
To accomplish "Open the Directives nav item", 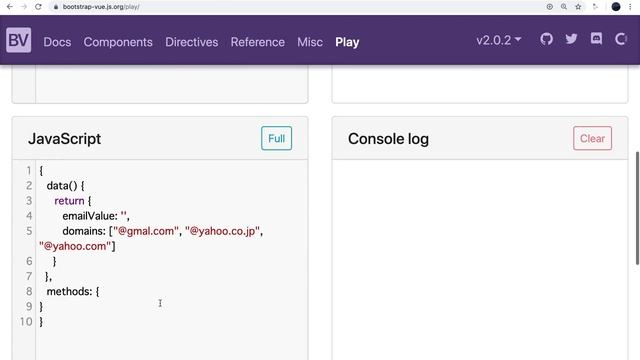I will click(x=191, y=42).
